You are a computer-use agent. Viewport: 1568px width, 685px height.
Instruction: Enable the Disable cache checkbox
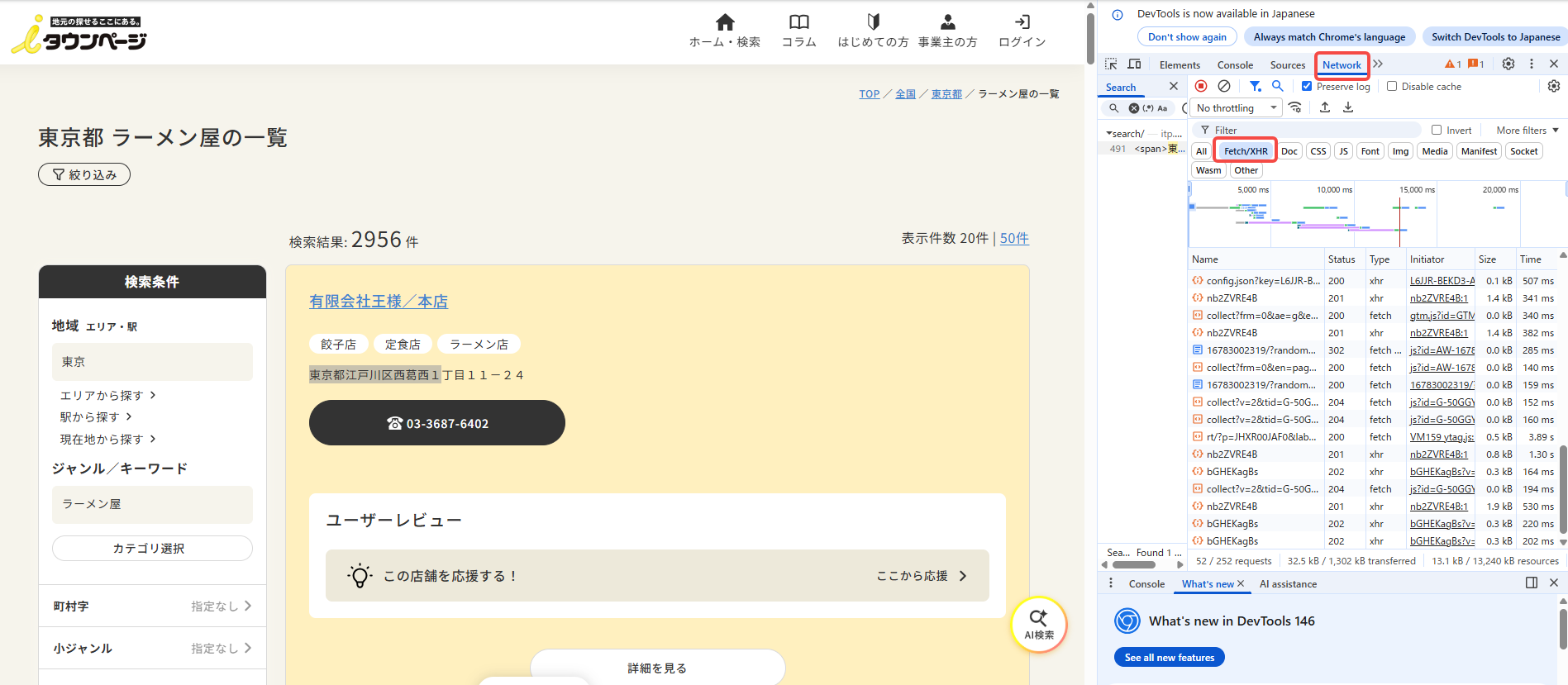1392,86
